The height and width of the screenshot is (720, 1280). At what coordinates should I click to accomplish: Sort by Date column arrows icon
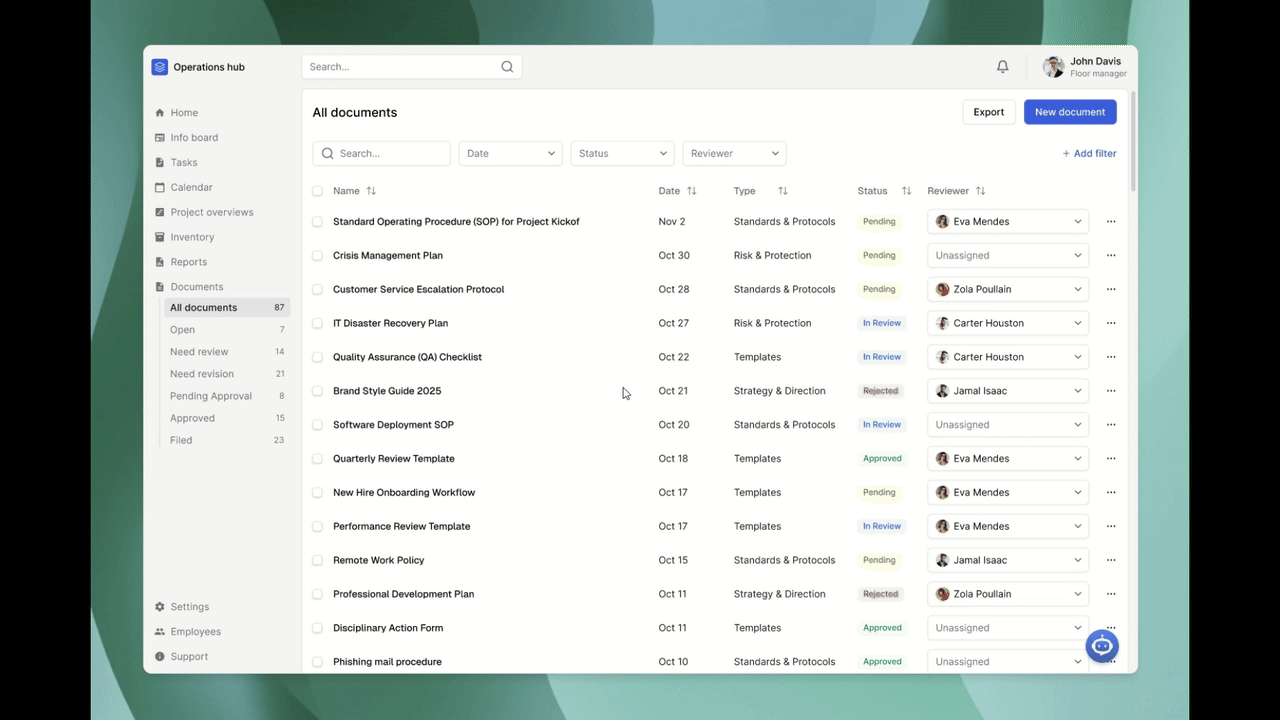[691, 191]
